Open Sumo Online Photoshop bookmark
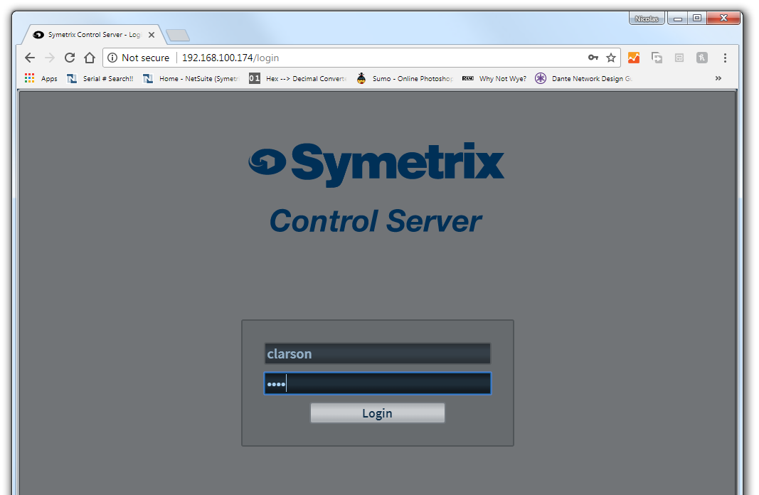Viewport: 759px width, 495px height. coord(404,78)
